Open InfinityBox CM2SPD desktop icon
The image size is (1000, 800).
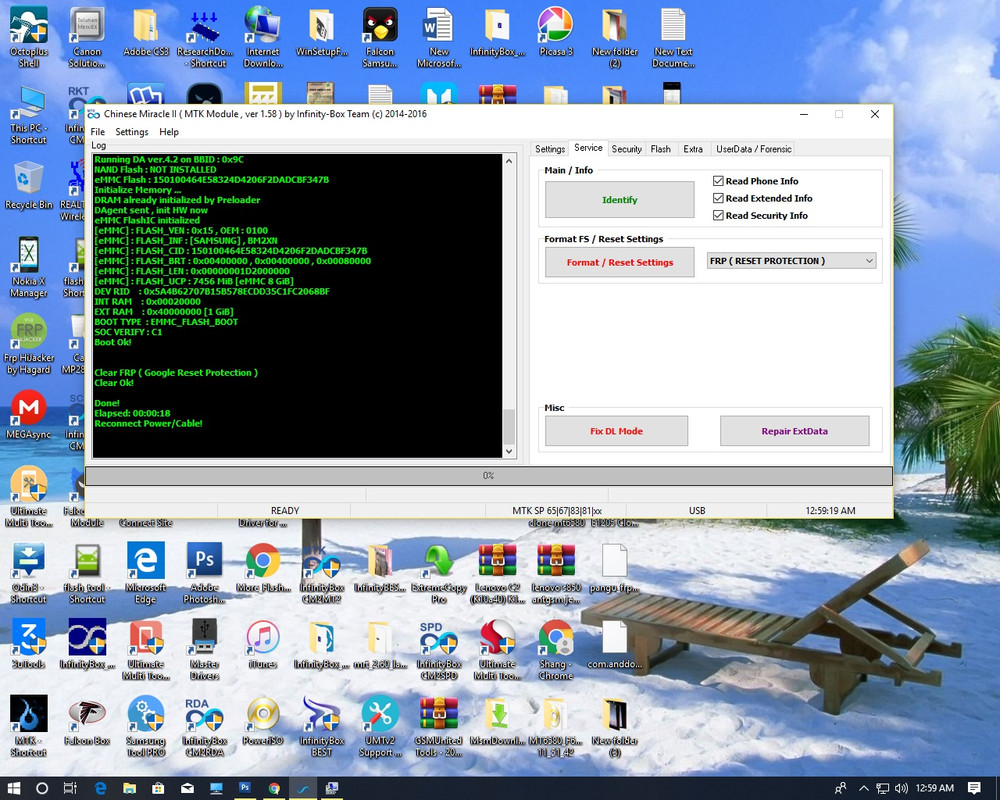(x=439, y=649)
